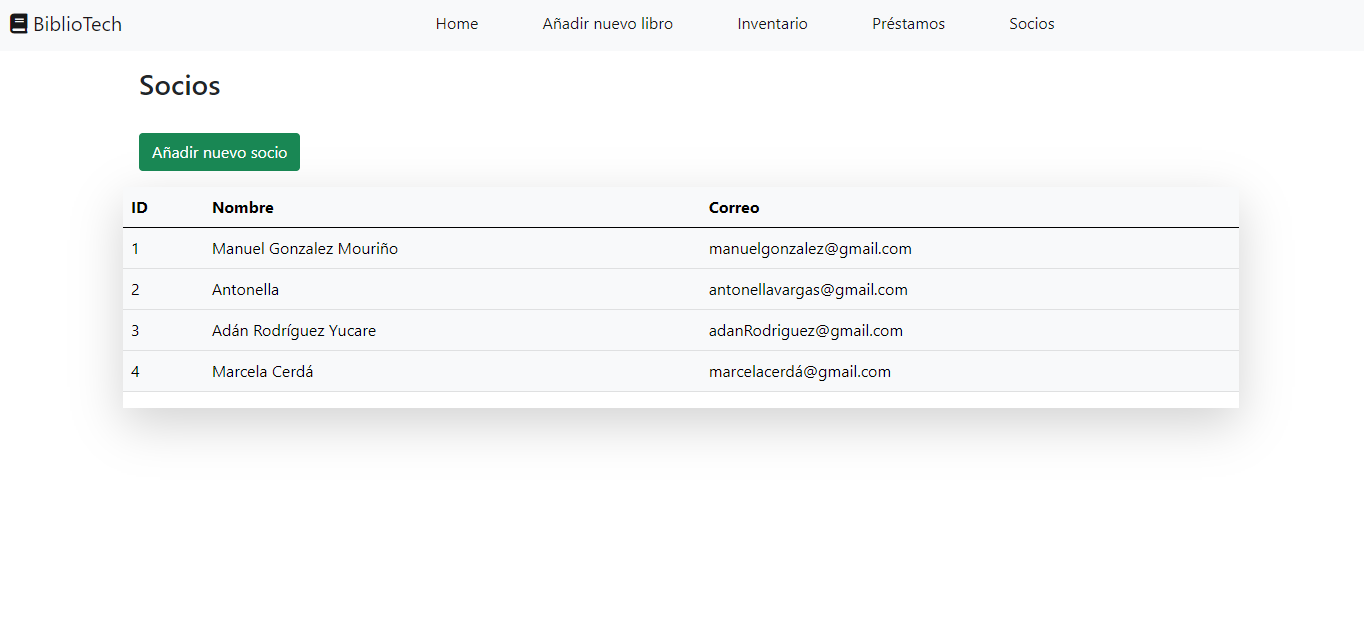Select antonellavargas@gmail.com email entry
This screenshot has width=1364, height=617.
coord(807,289)
